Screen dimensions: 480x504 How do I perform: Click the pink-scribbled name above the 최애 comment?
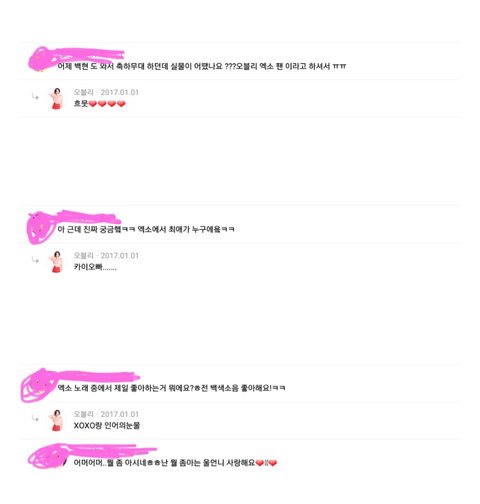coord(88,217)
